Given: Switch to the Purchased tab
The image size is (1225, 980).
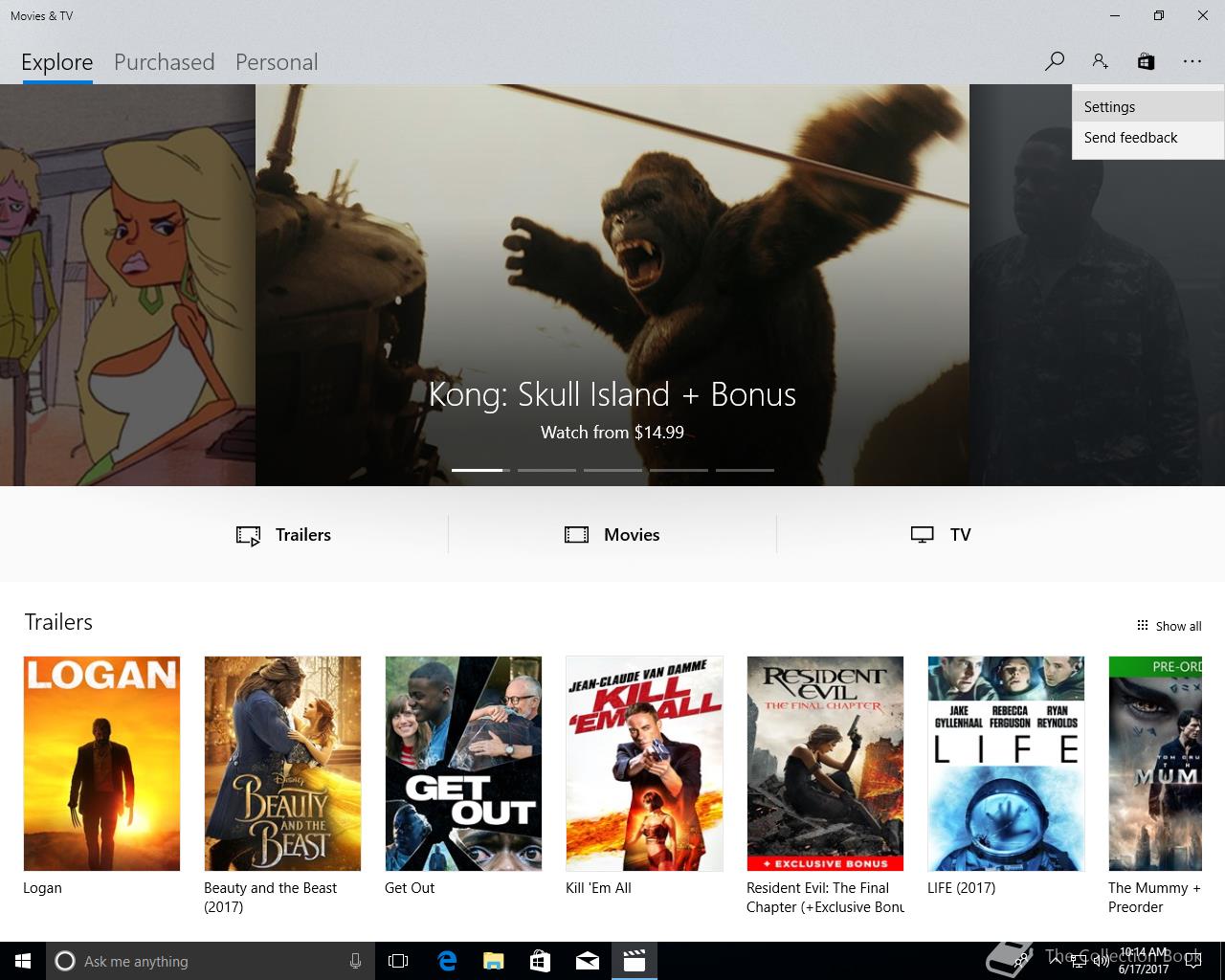Looking at the screenshot, I should pyautogui.click(x=165, y=62).
